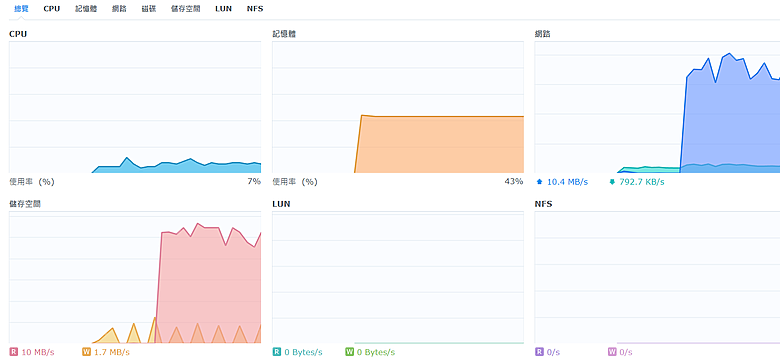Click the NFS read R icon
Screen dimensions: 780x361
coord(539,352)
